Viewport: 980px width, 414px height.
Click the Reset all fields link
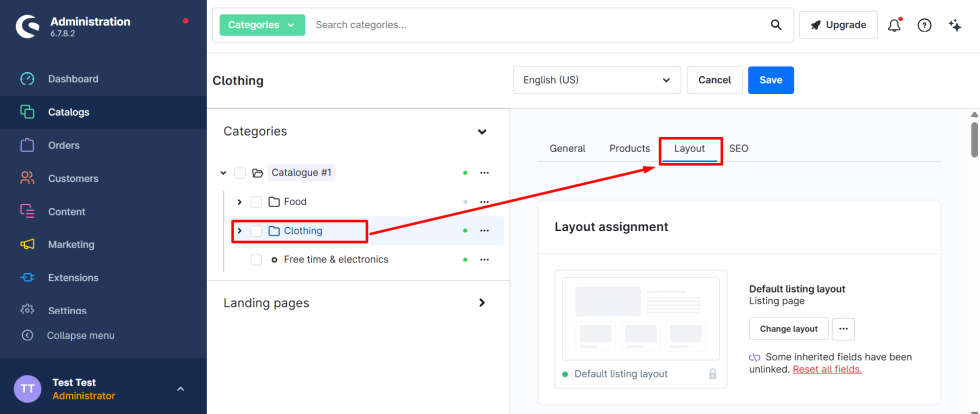click(827, 369)
